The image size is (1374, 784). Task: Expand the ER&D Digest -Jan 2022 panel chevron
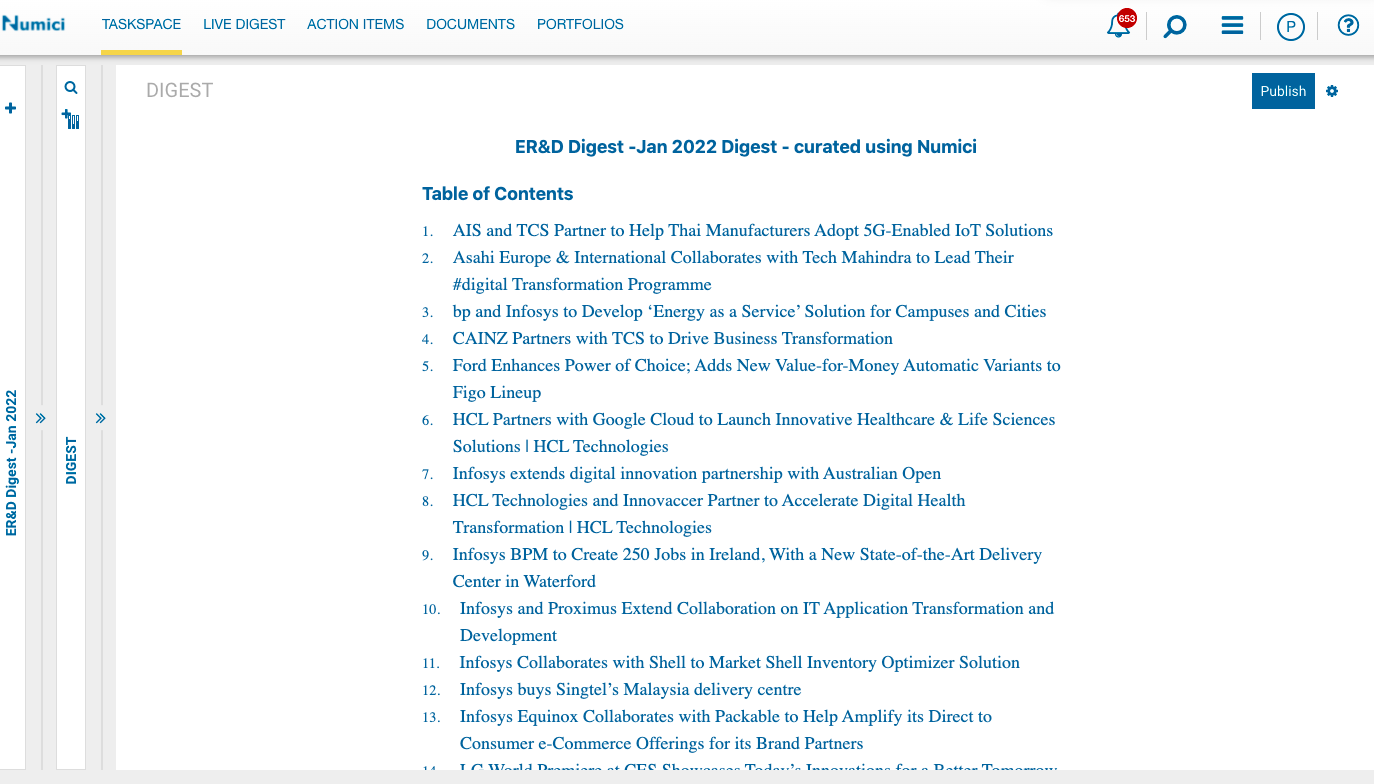(41, 418)
